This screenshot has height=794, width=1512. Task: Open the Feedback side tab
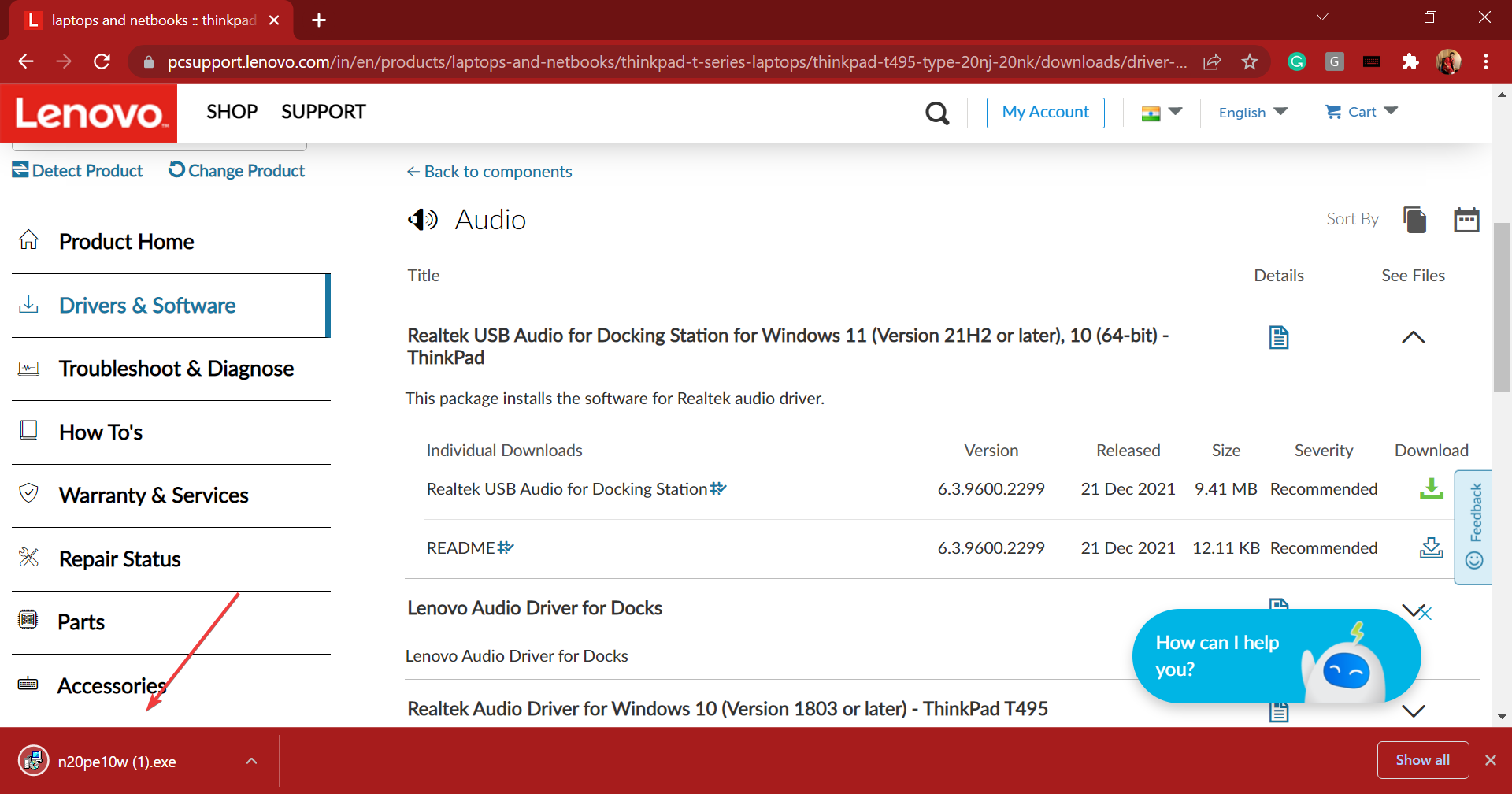point(1473,527)
